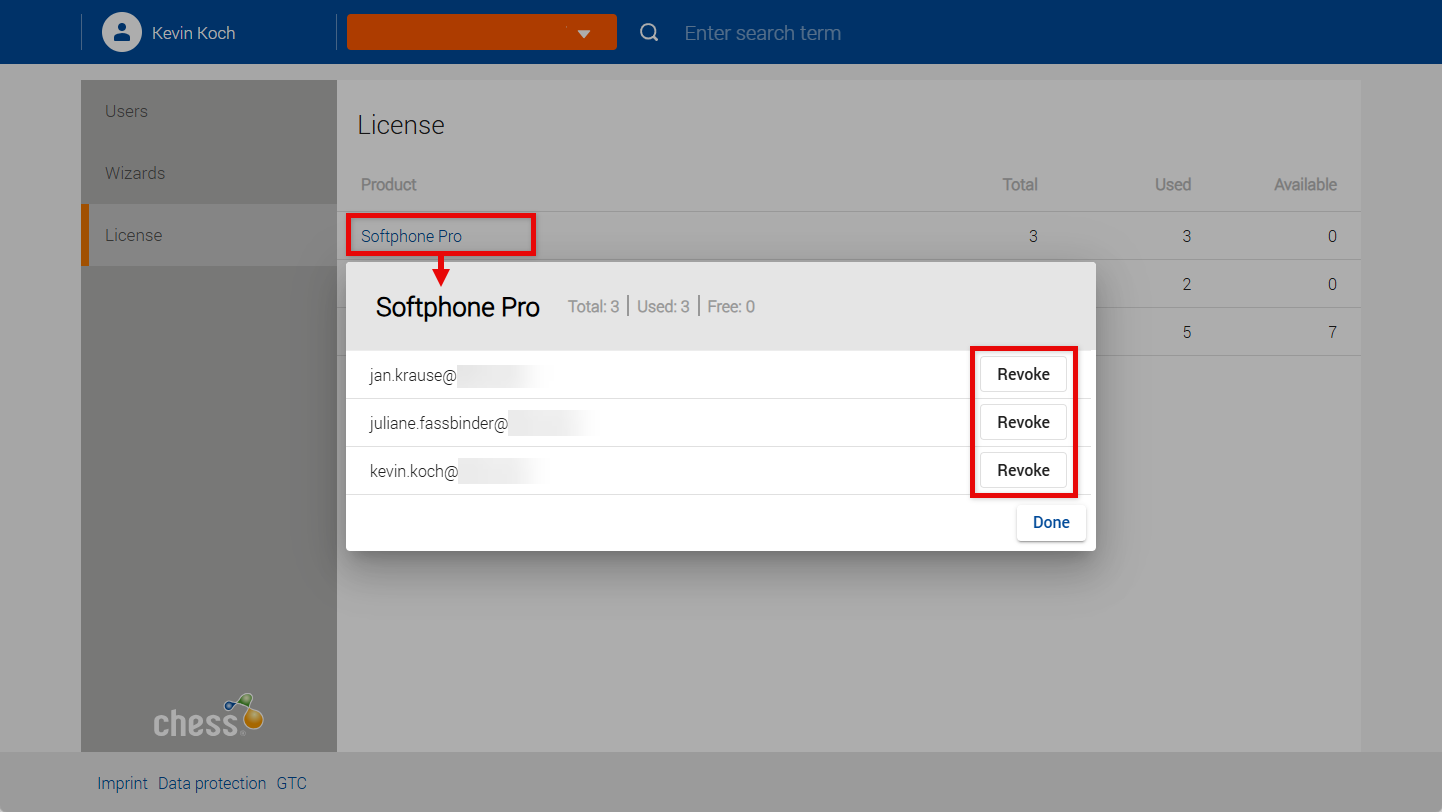The width and height of the screenshot is (1442, 812).
Task: Open the Wizards sidebar section
Action: tap(135, 173)
